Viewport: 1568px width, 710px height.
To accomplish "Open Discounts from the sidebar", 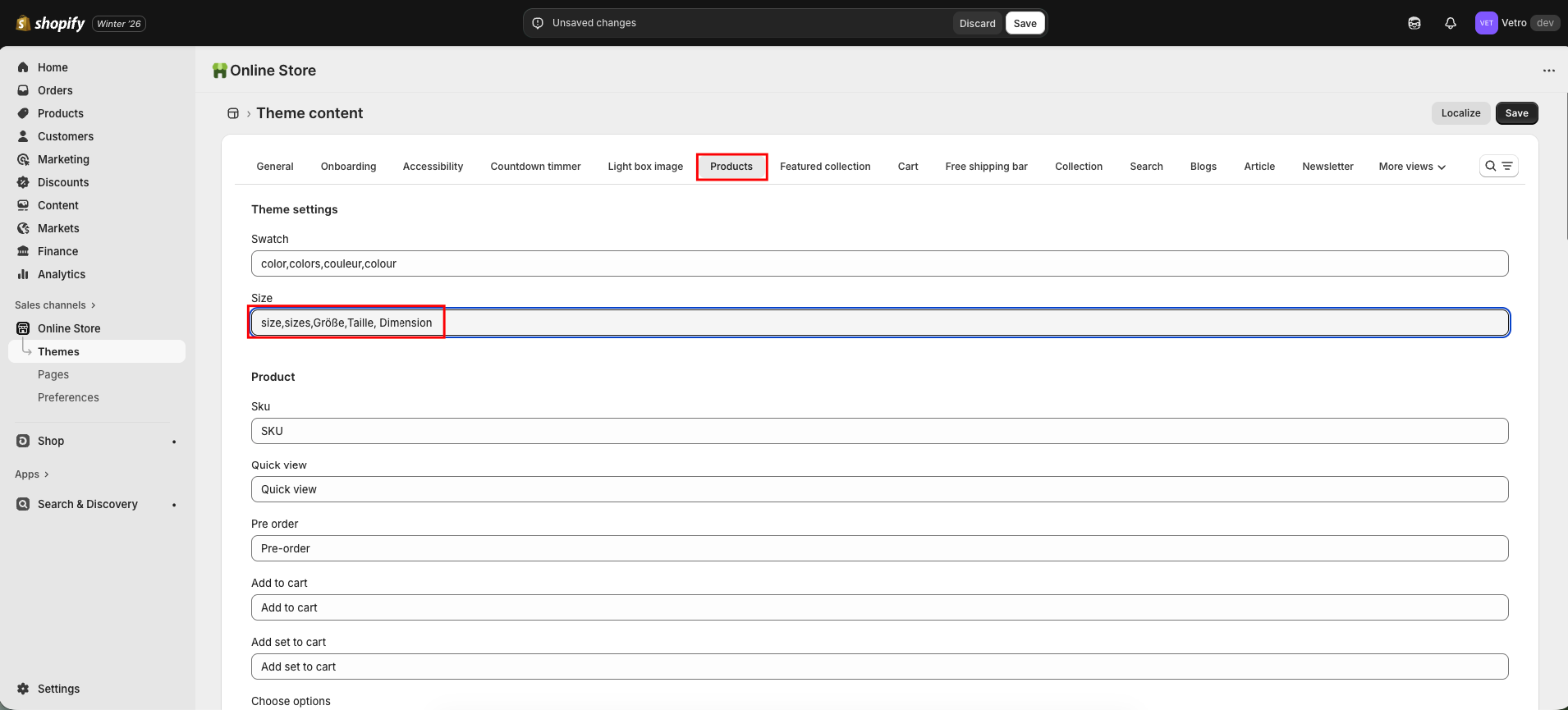I will [x=63, y=182].
